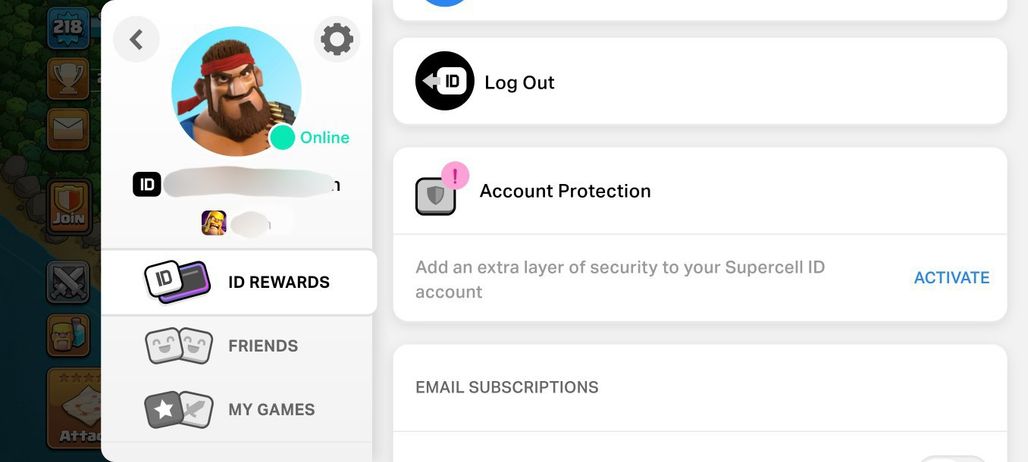
Task: Click the Log Out ID arrow icon
Action: pyautogui.click(x=445, y=81)
